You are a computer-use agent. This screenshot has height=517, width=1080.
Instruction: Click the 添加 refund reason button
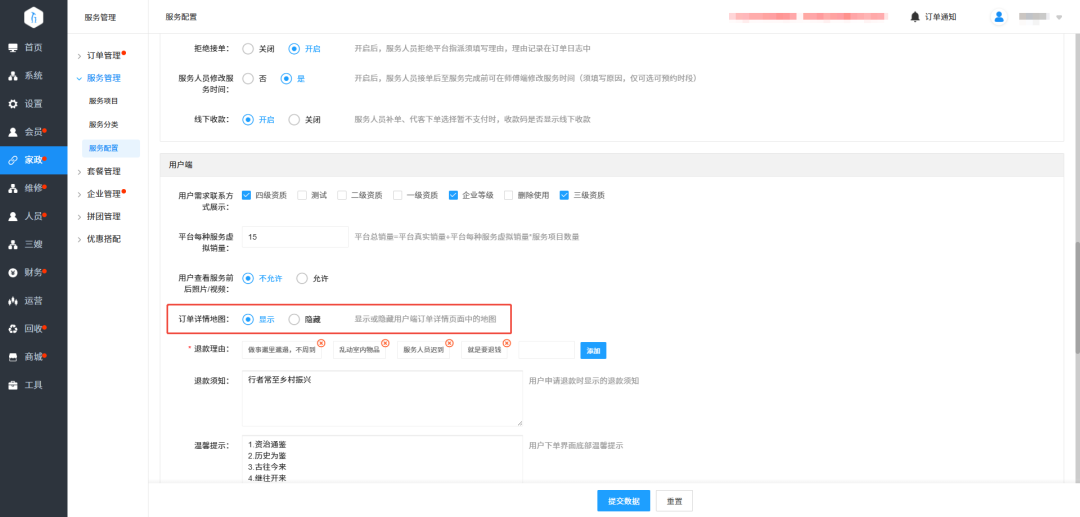click(593, 350)
